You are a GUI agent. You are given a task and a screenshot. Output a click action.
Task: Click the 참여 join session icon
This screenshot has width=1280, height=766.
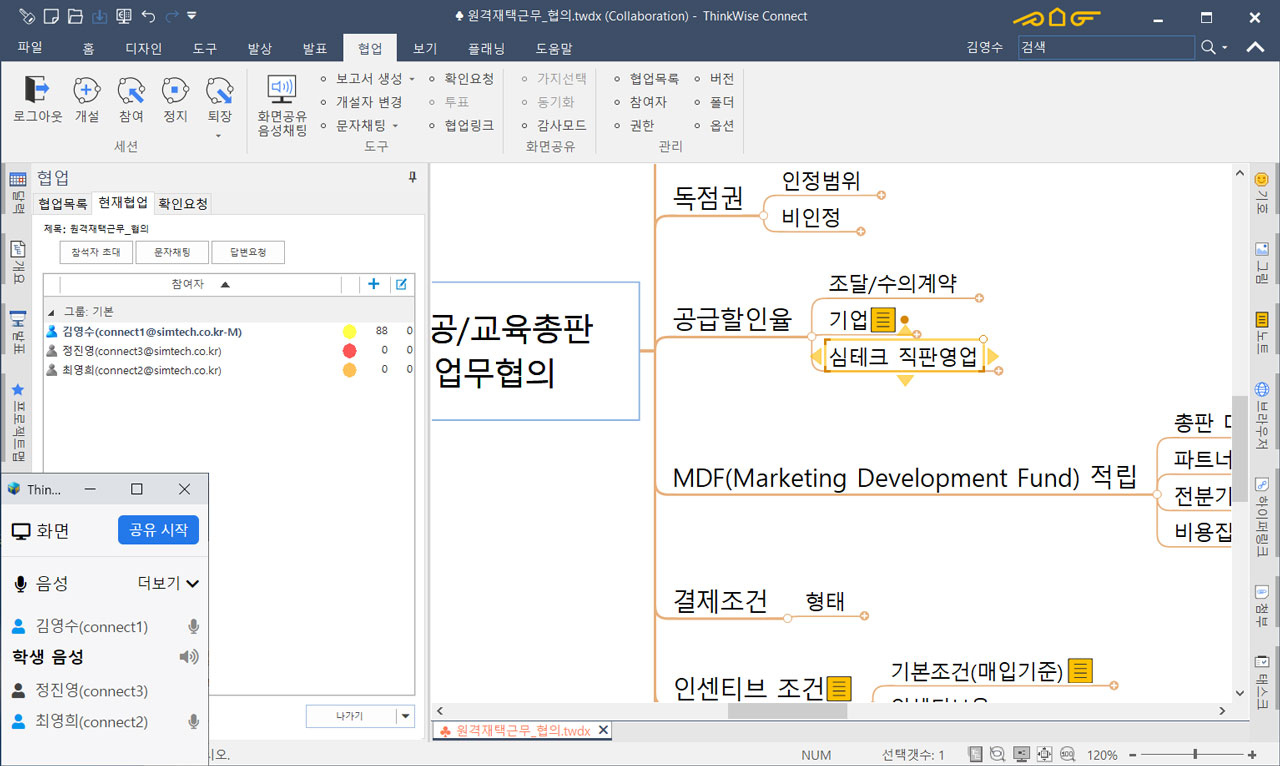coord(131,91)
